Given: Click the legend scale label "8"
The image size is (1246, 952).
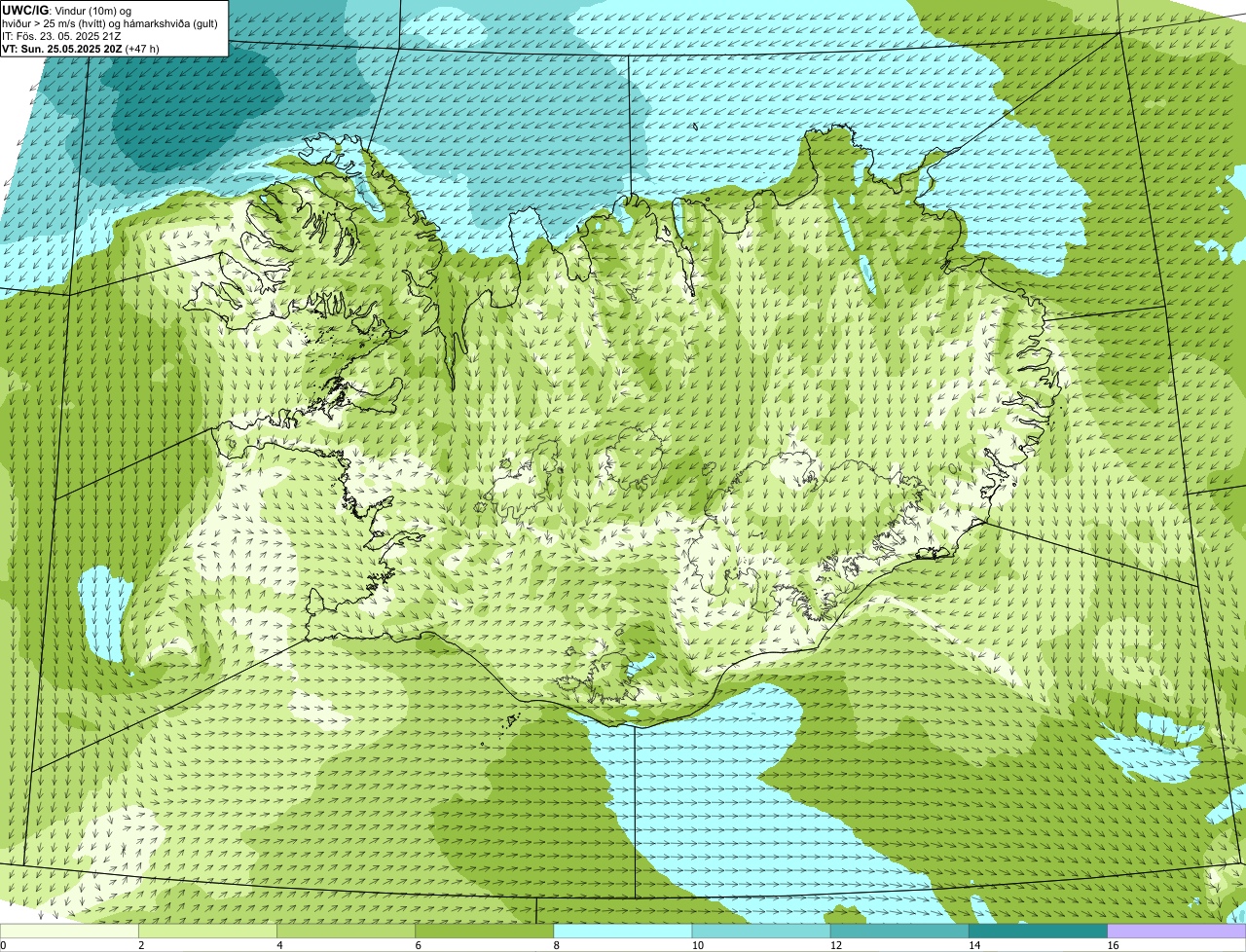Looking at the screenshot, I should coord(556,945).
